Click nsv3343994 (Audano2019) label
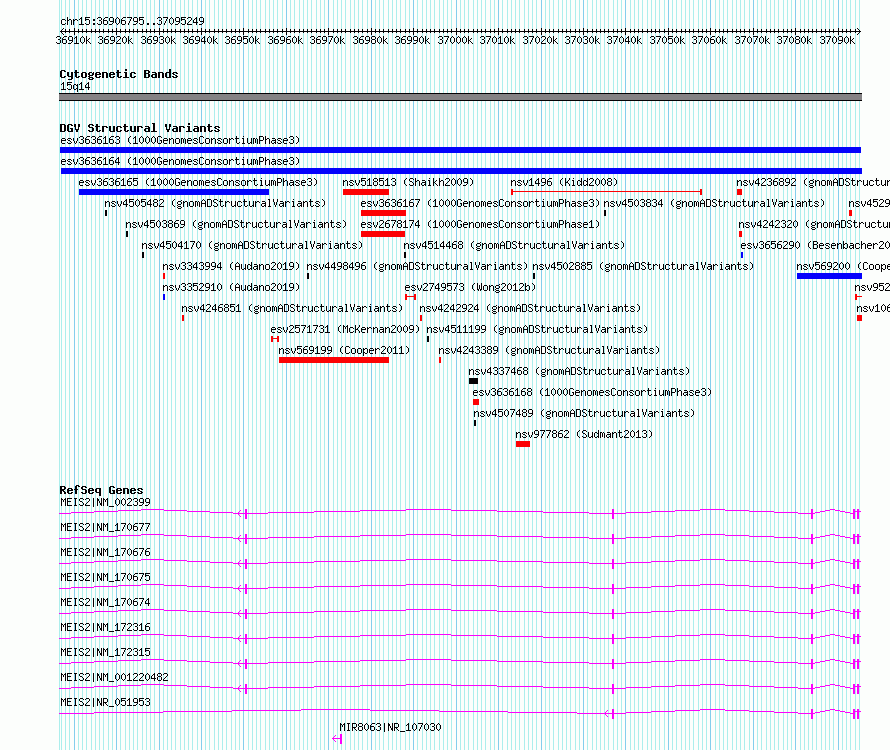This screenshot has width=890, height=750. (x=231, y=266)
